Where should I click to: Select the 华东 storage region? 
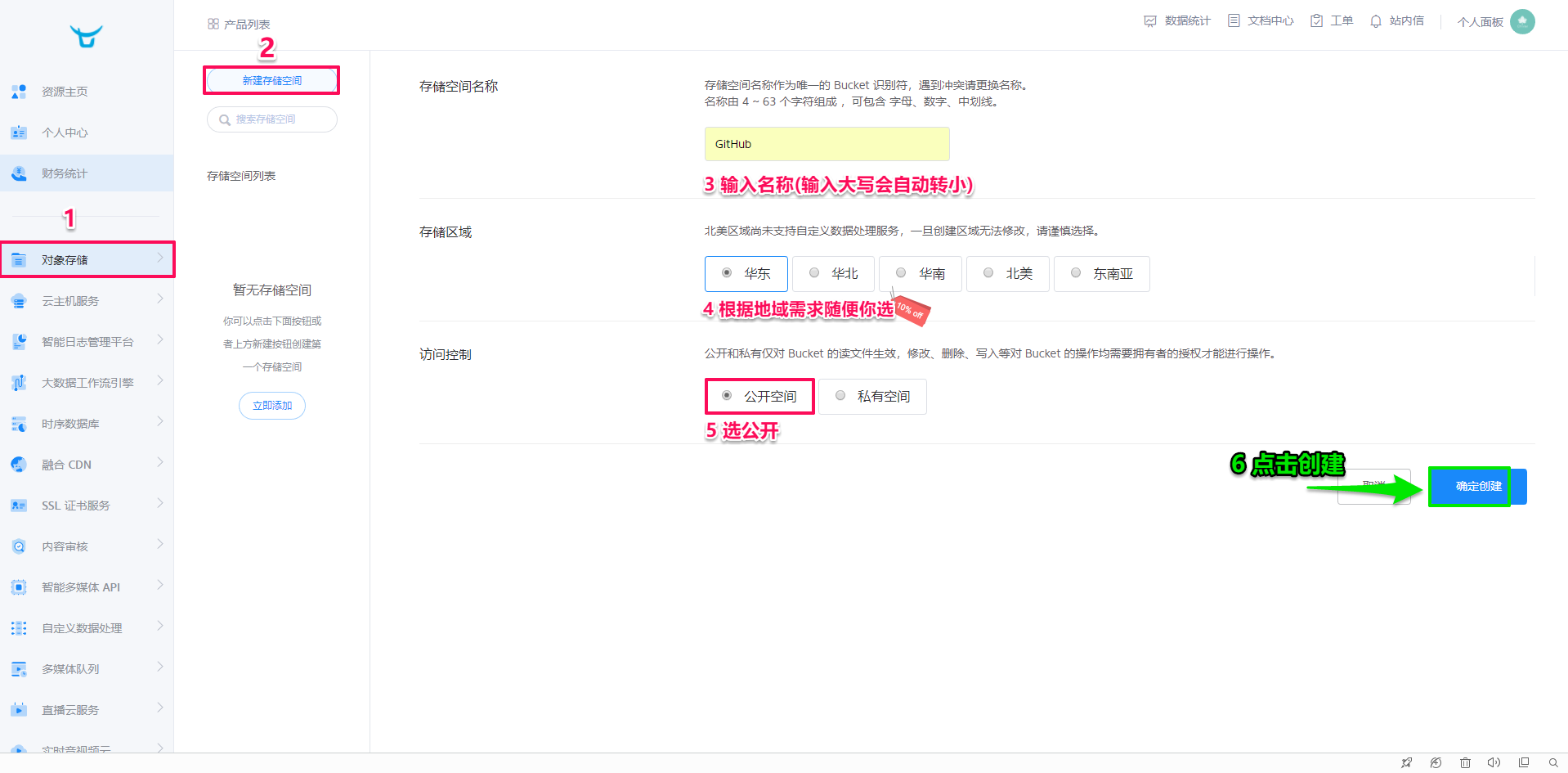pyautogui.click(x=746, y=274)
